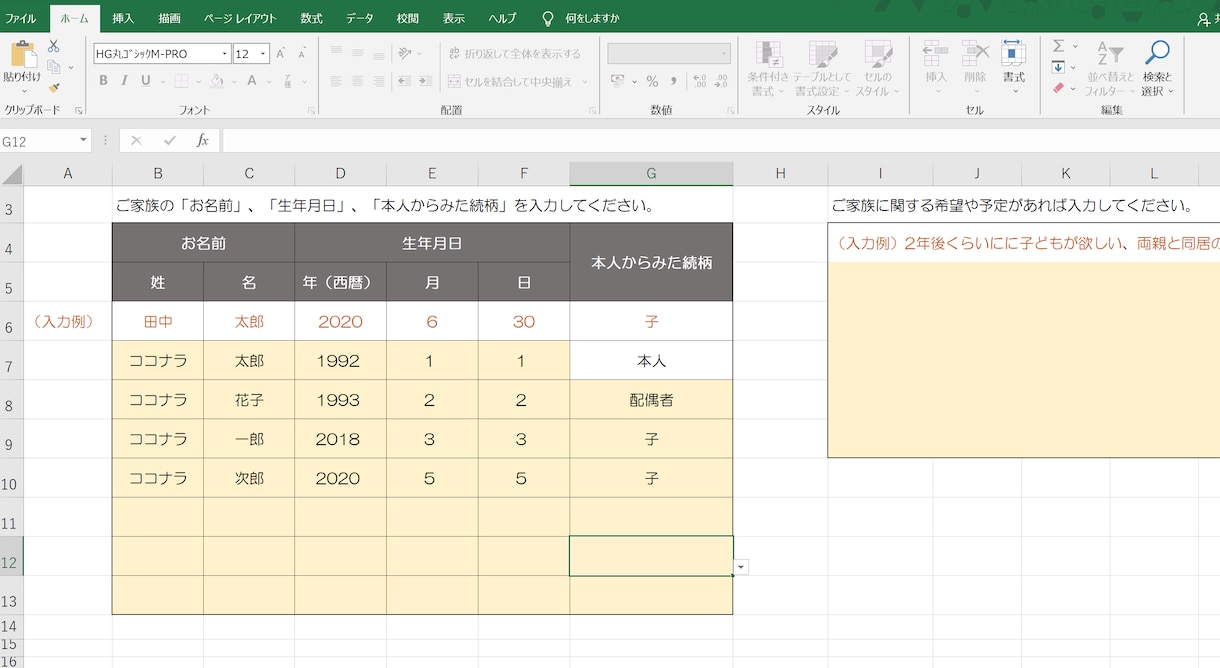
Task: Expand the Name Box dropdown for G12
Action: 82,141
